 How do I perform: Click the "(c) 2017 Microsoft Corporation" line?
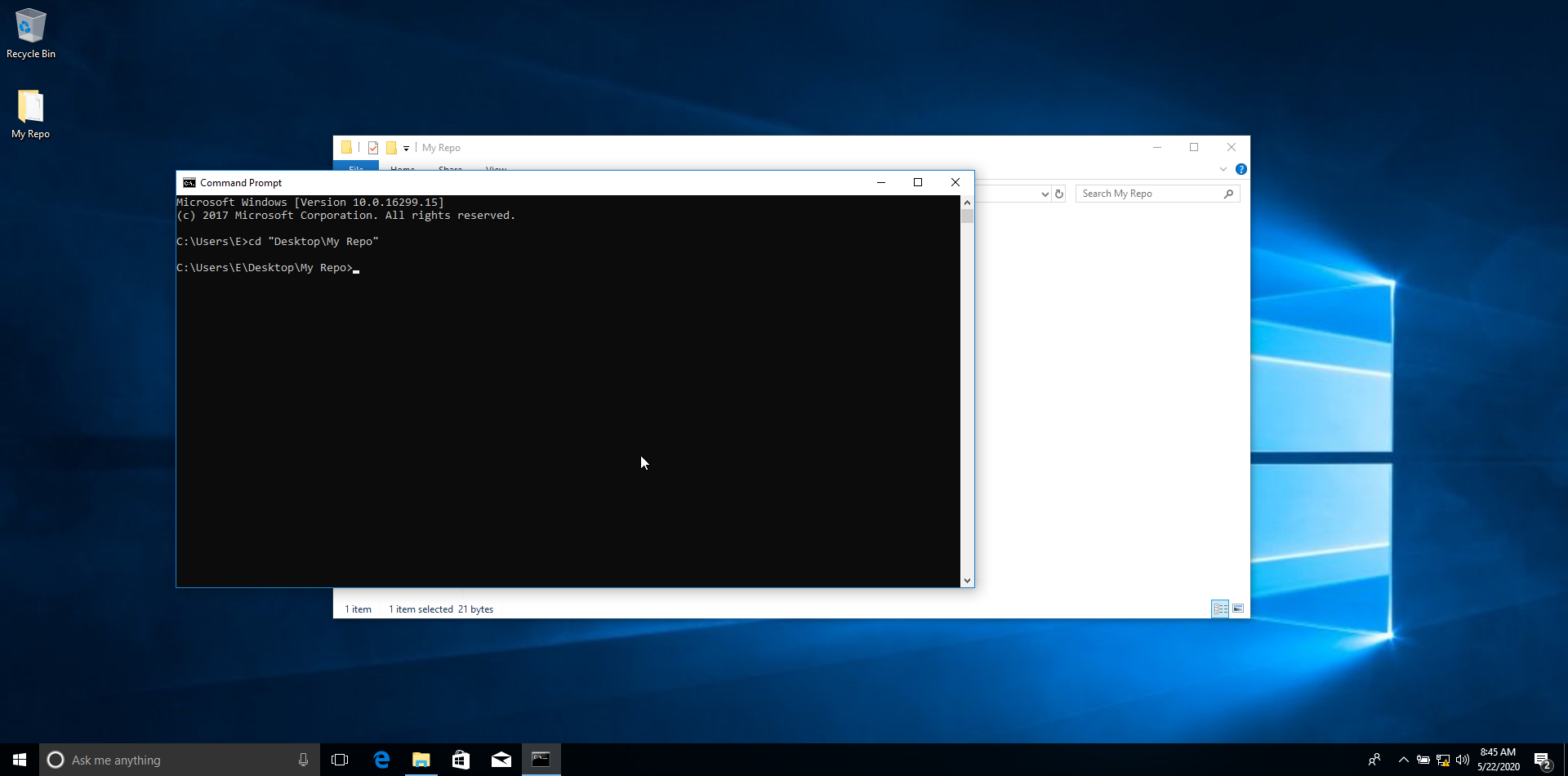point(345,216)
